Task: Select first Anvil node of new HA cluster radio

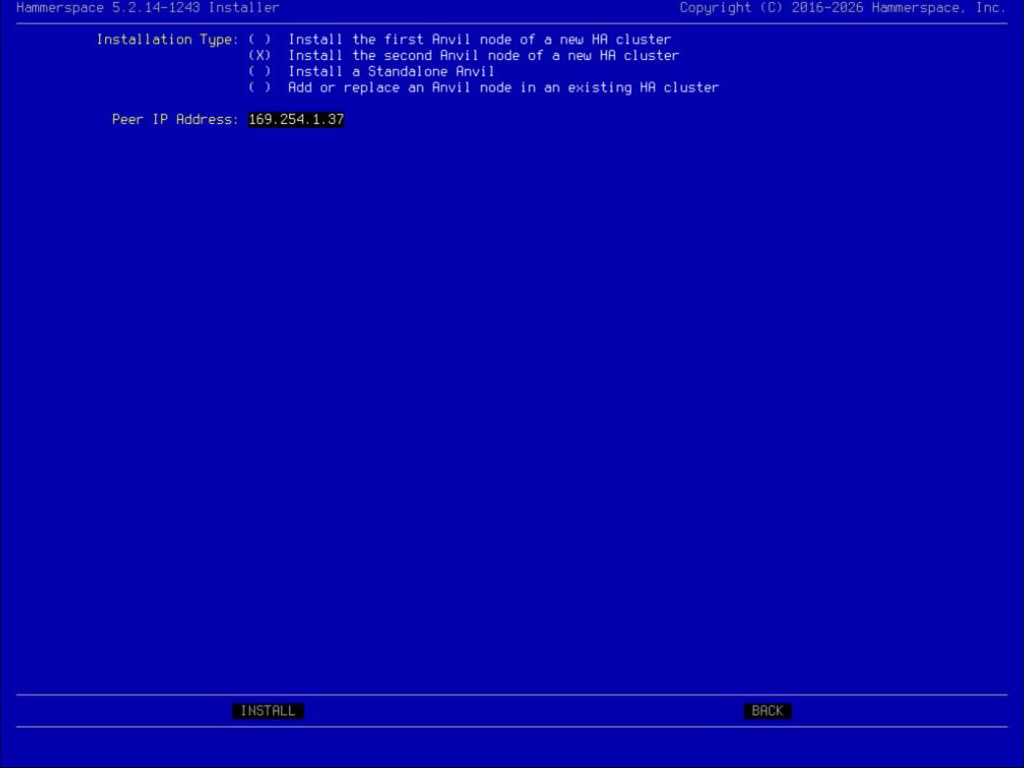Action: tap(259, 39)
